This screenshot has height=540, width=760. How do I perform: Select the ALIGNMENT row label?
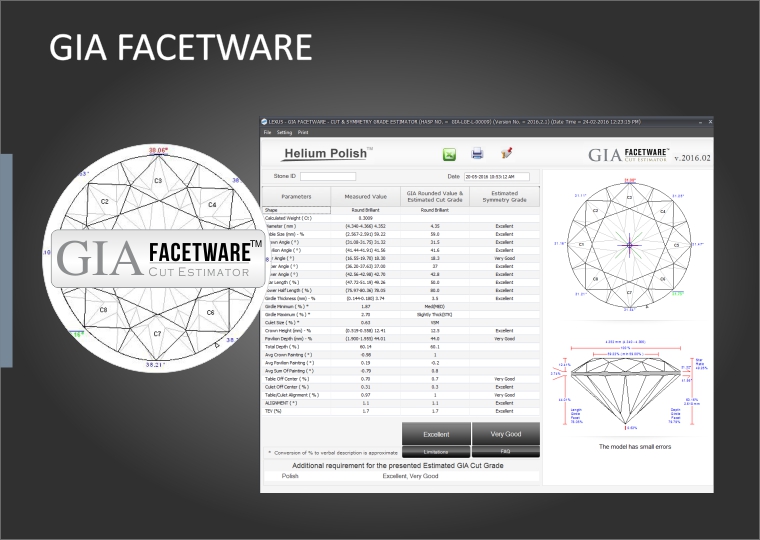click(281, 403)
